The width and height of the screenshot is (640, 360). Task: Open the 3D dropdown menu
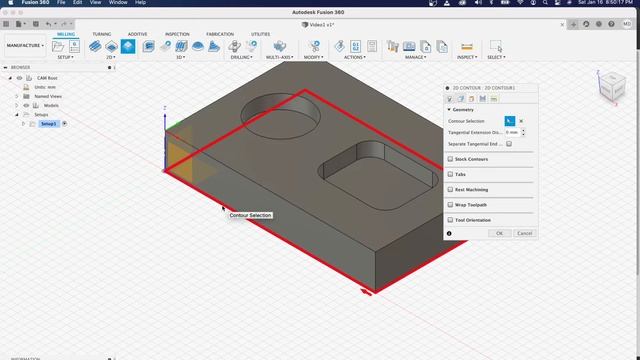click(x=181, y=57)
